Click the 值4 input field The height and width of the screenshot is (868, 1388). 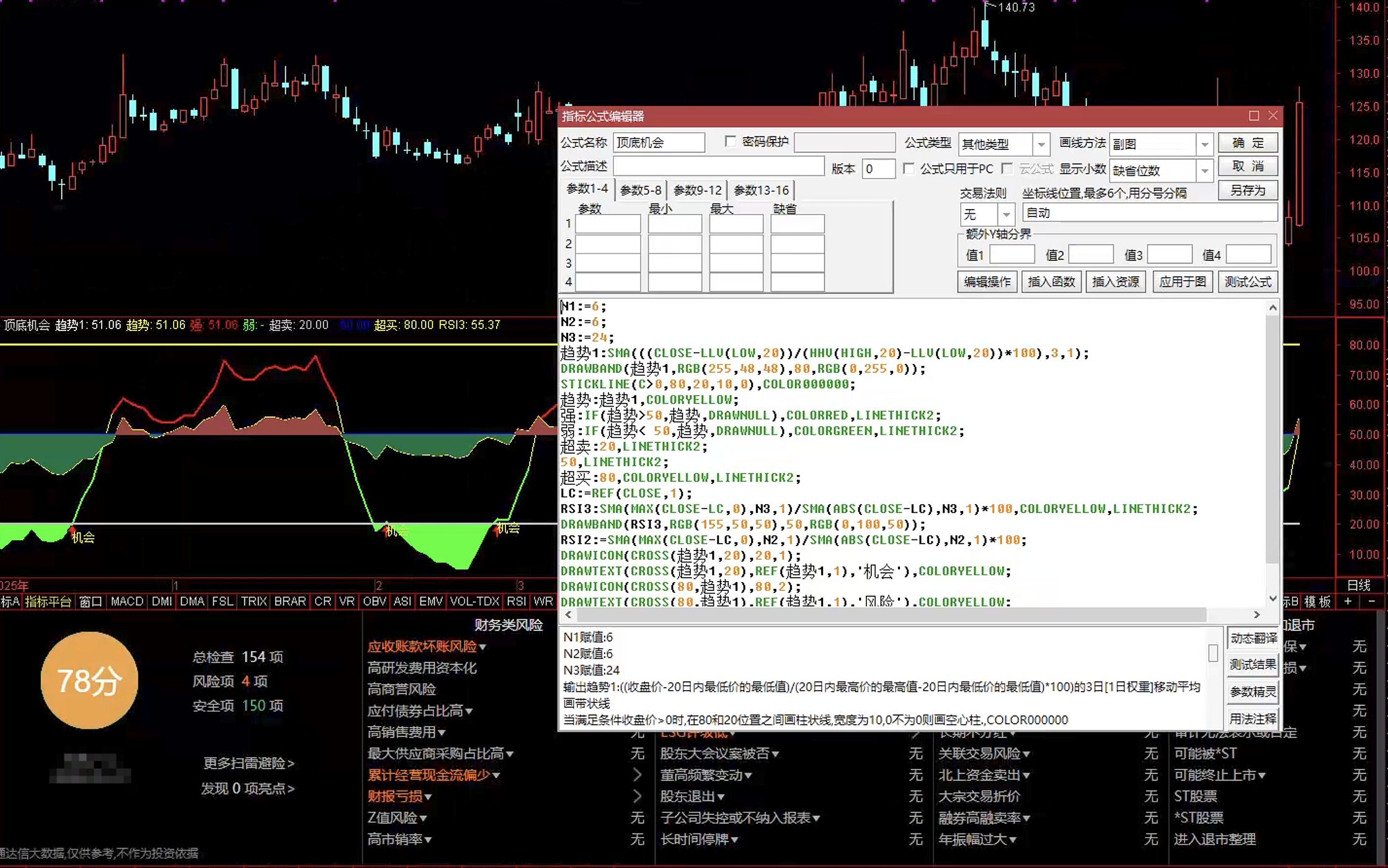point(1248,254)
